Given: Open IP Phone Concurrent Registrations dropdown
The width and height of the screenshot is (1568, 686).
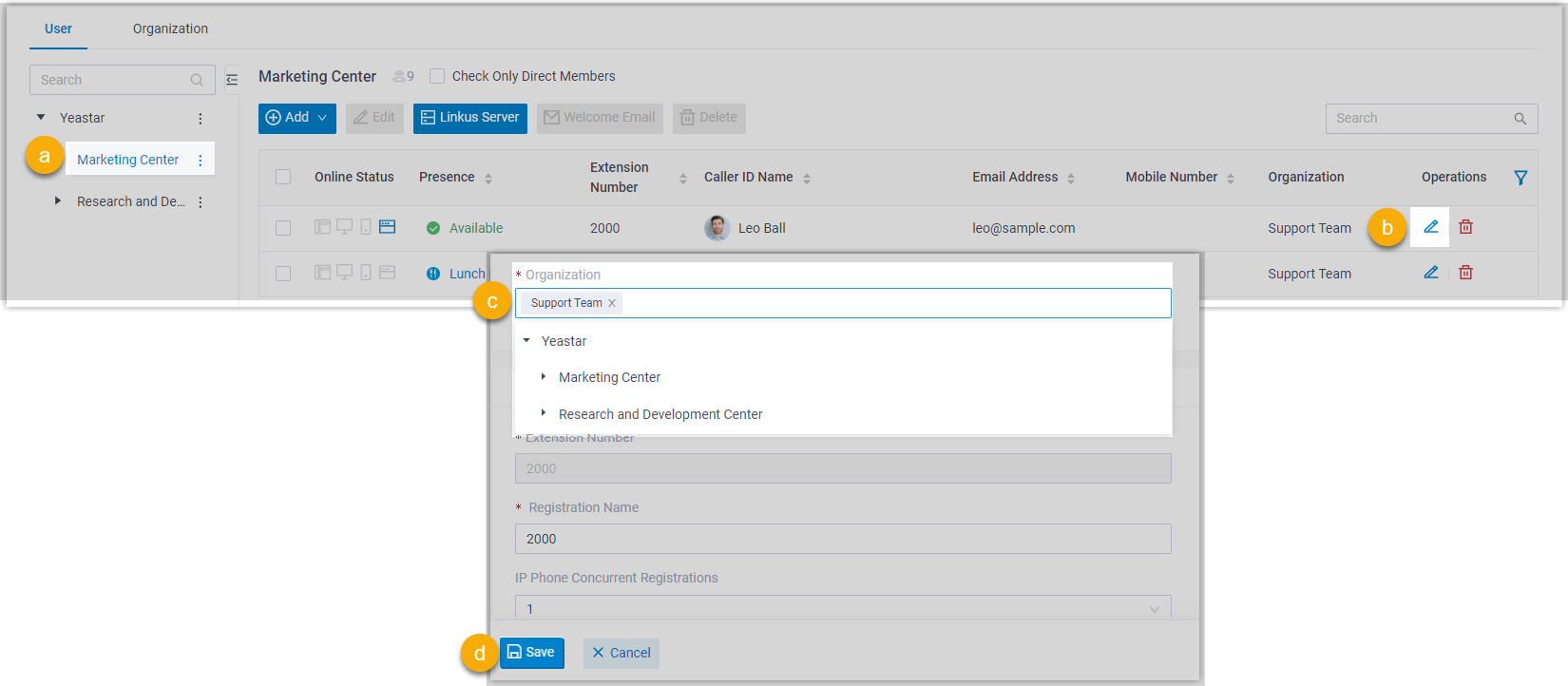Looking at the screenshot, I should pos(842,608).
